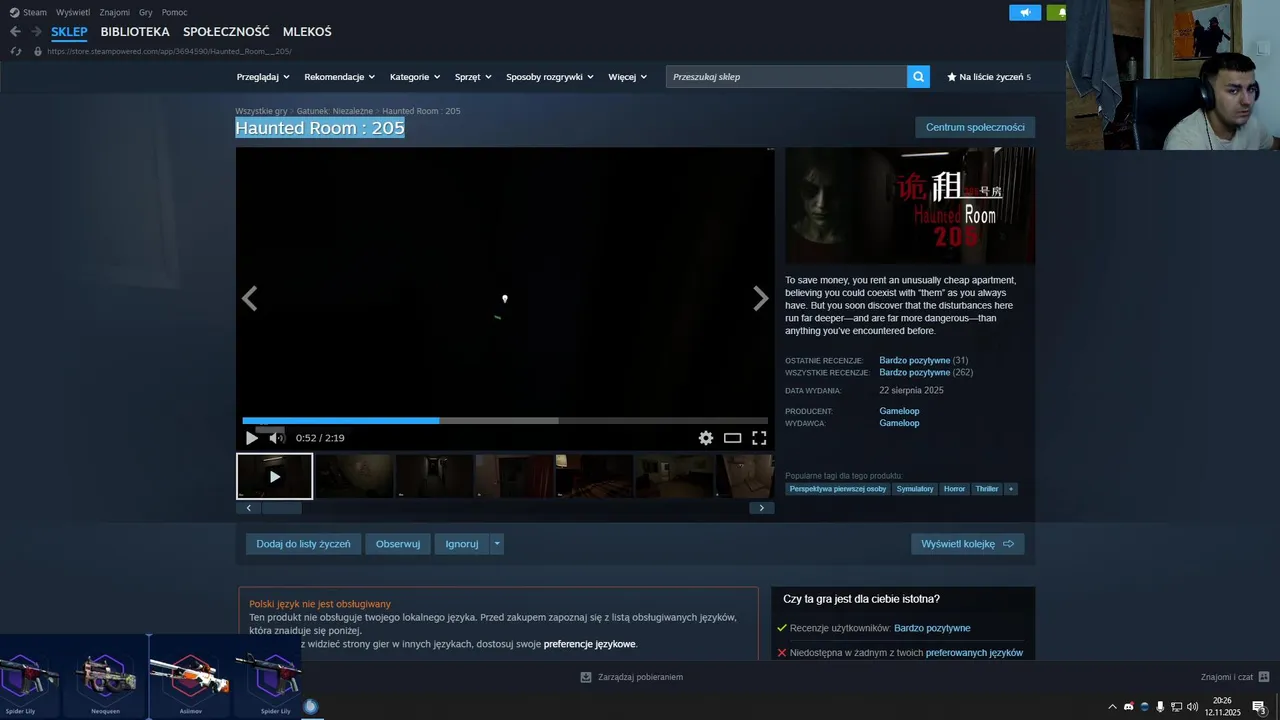Go back with the Steam back arrow
The image size is (1280, 720).
pos(15,32)
